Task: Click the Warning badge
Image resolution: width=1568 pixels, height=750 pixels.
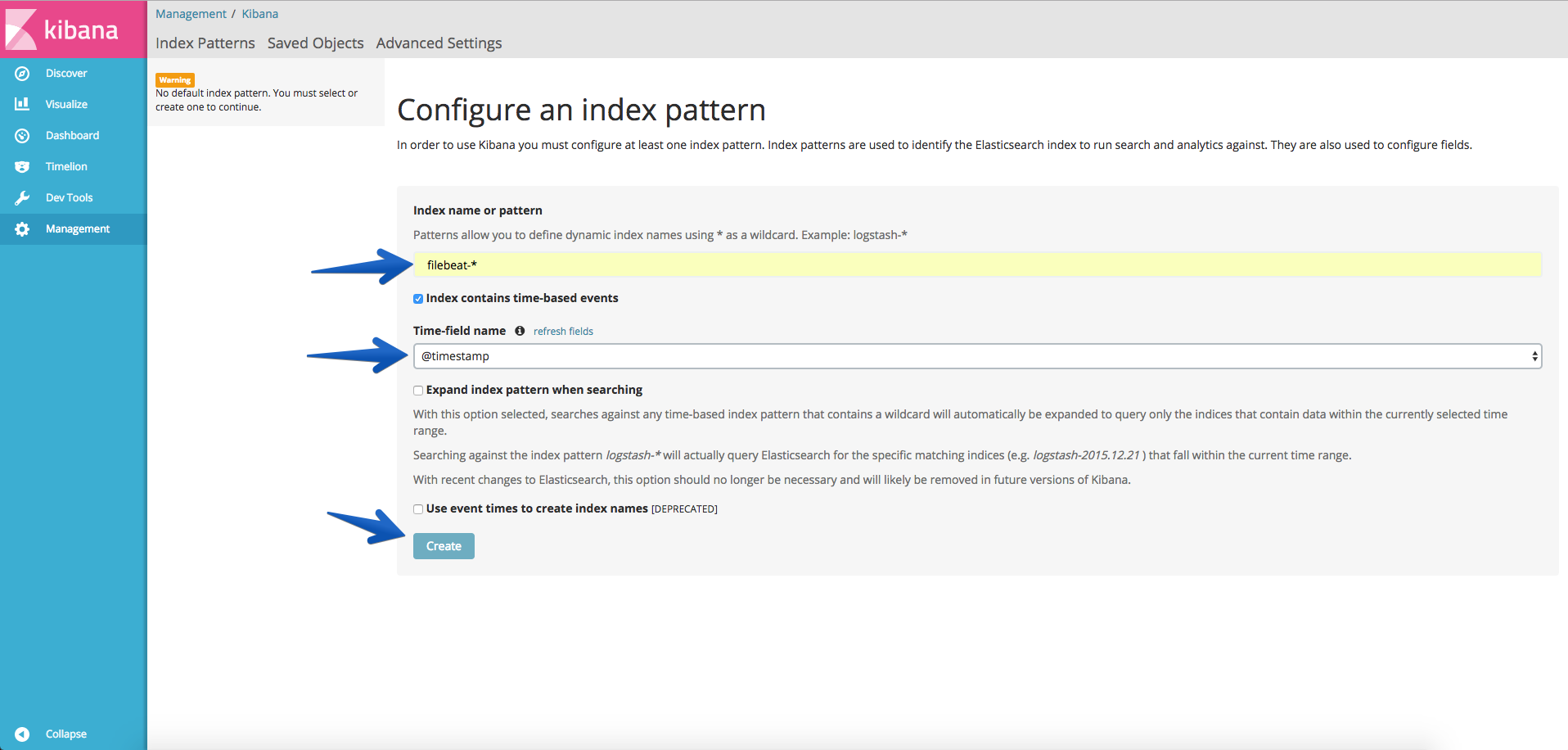Action: (x=175, y=80)
